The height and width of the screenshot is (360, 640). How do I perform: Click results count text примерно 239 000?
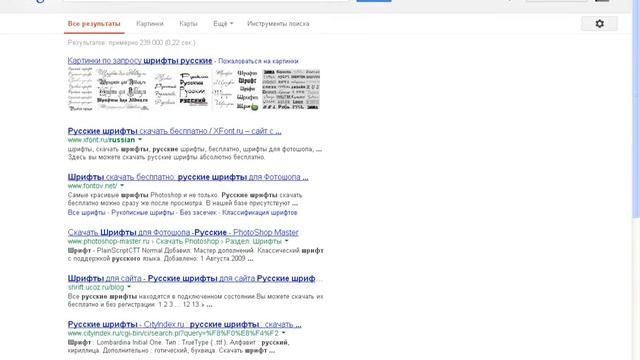(x=131, y=42)
